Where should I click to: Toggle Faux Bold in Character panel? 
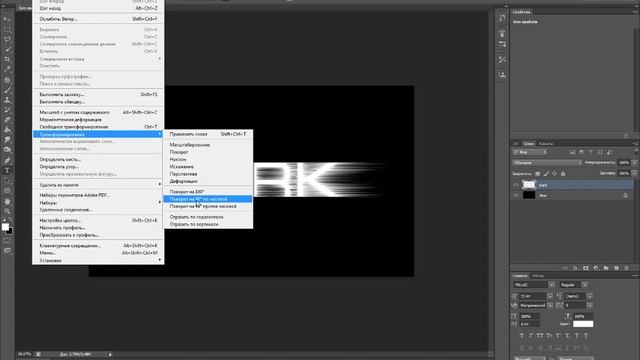522,336
